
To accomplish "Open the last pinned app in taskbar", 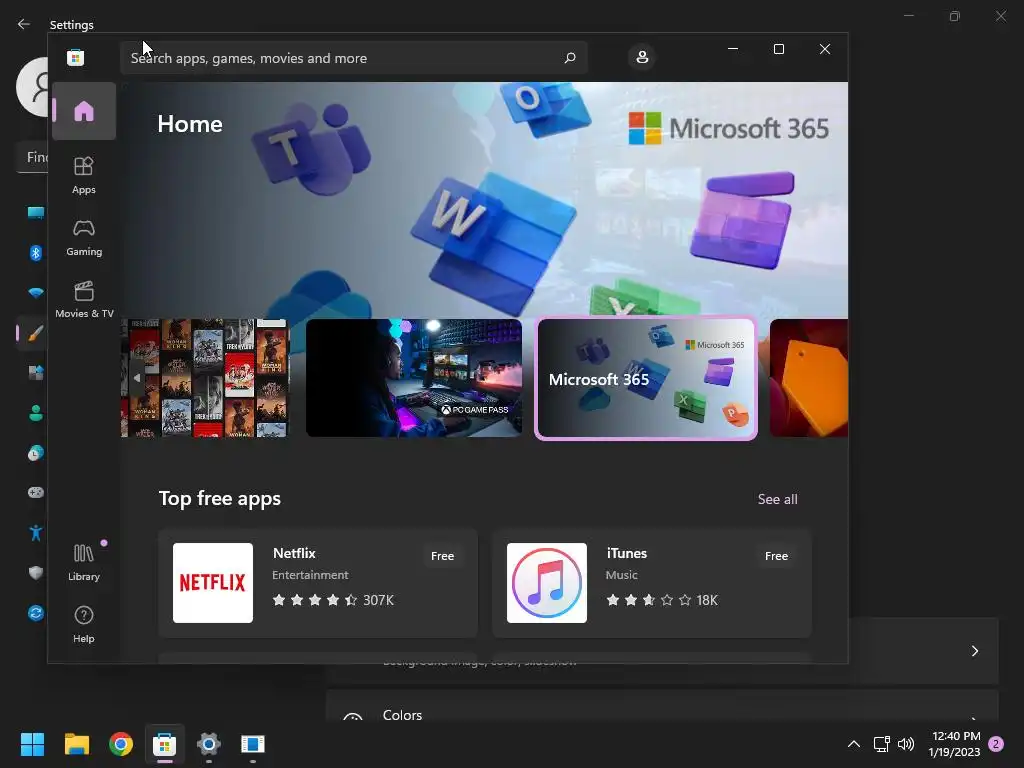I will point(253,744).
